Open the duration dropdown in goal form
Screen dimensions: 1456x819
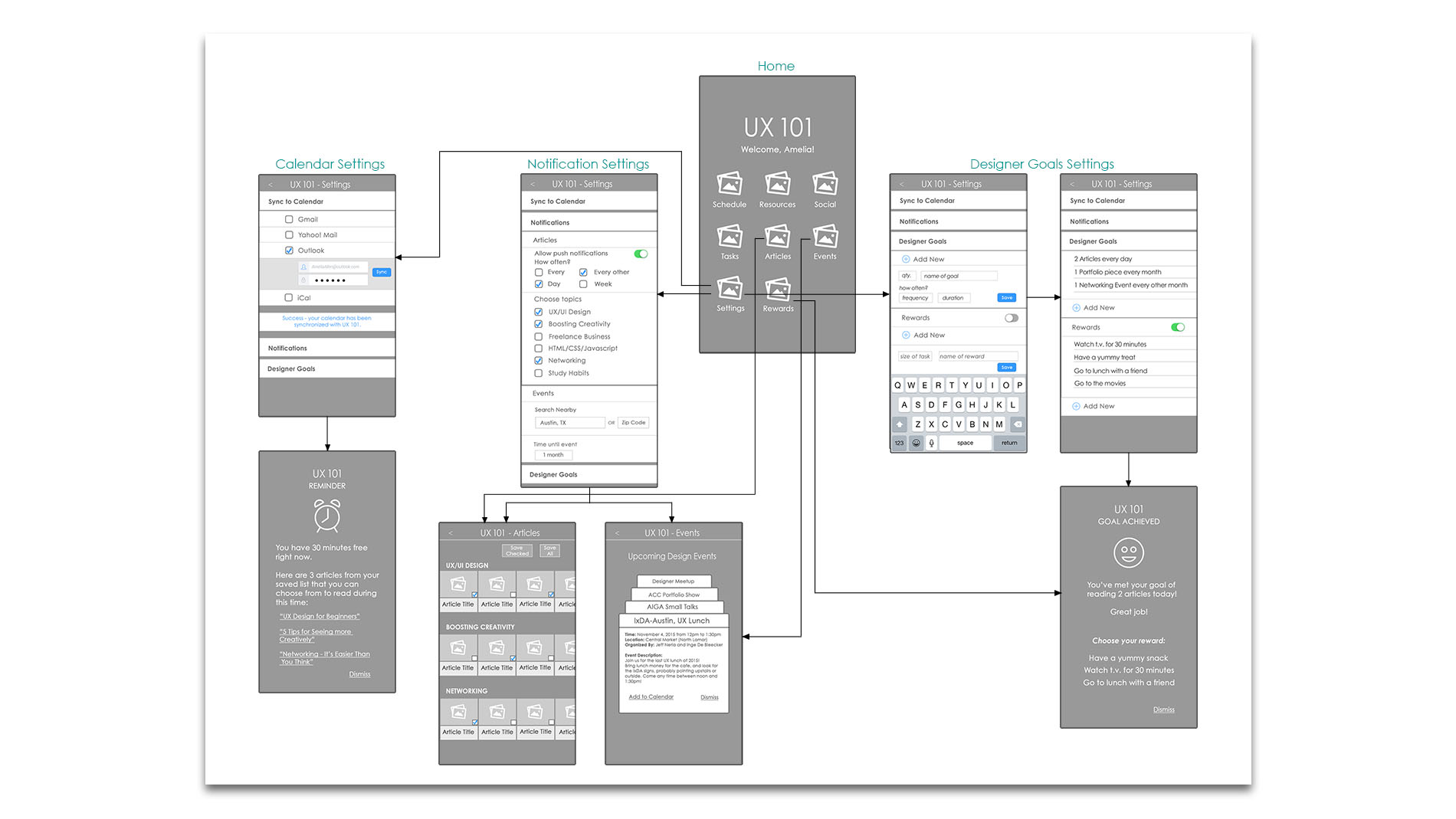[954, 298]
